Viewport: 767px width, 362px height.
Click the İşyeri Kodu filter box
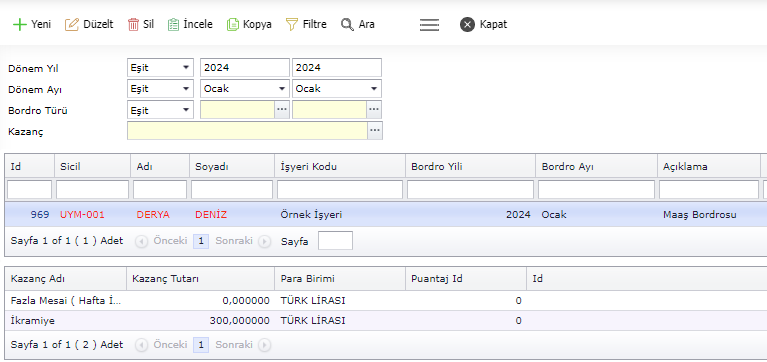(340, 189)
